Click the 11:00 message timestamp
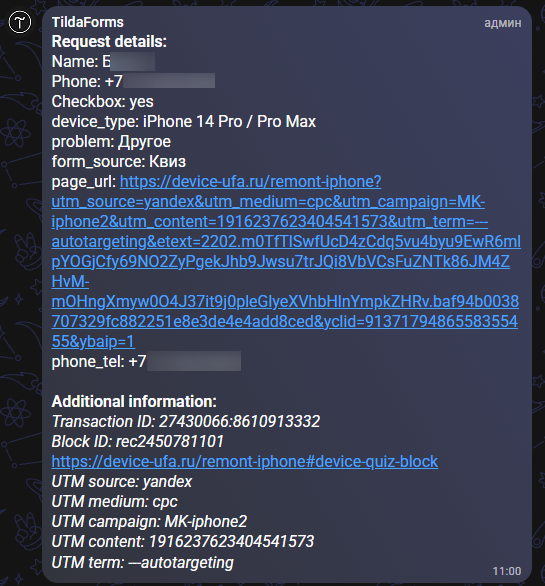The height and width of the screenshot is (586, 545). coord(507,571)
